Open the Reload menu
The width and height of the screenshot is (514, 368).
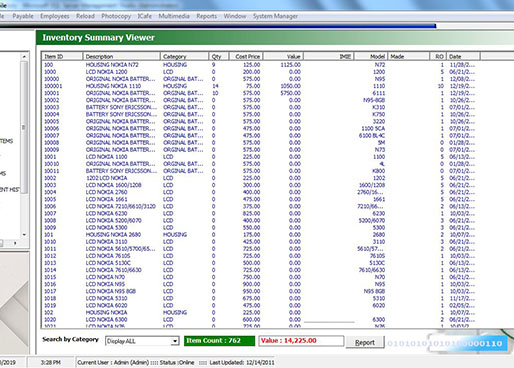click(85, 16)
